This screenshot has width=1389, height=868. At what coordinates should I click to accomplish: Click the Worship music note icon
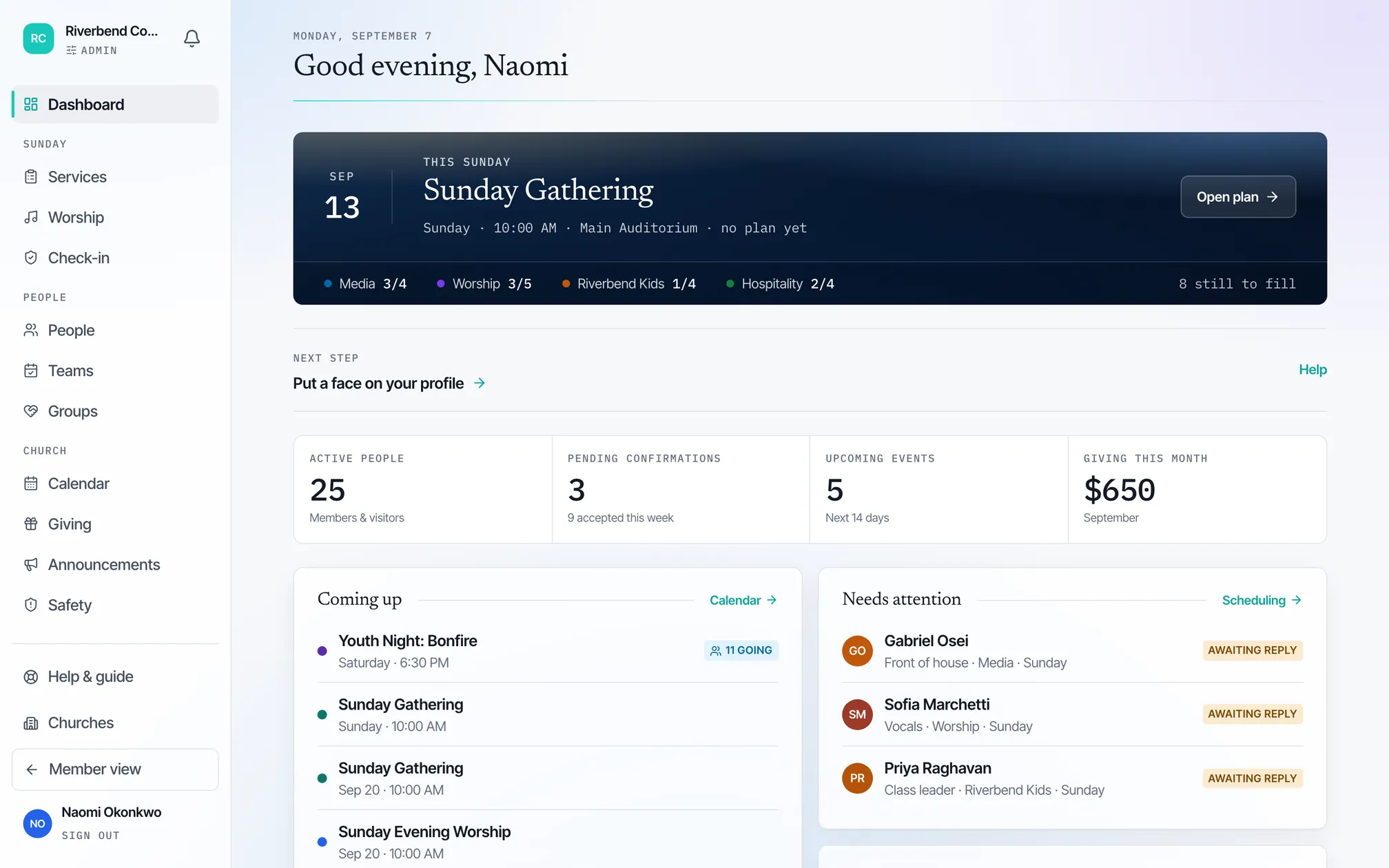tap(31, 218)
